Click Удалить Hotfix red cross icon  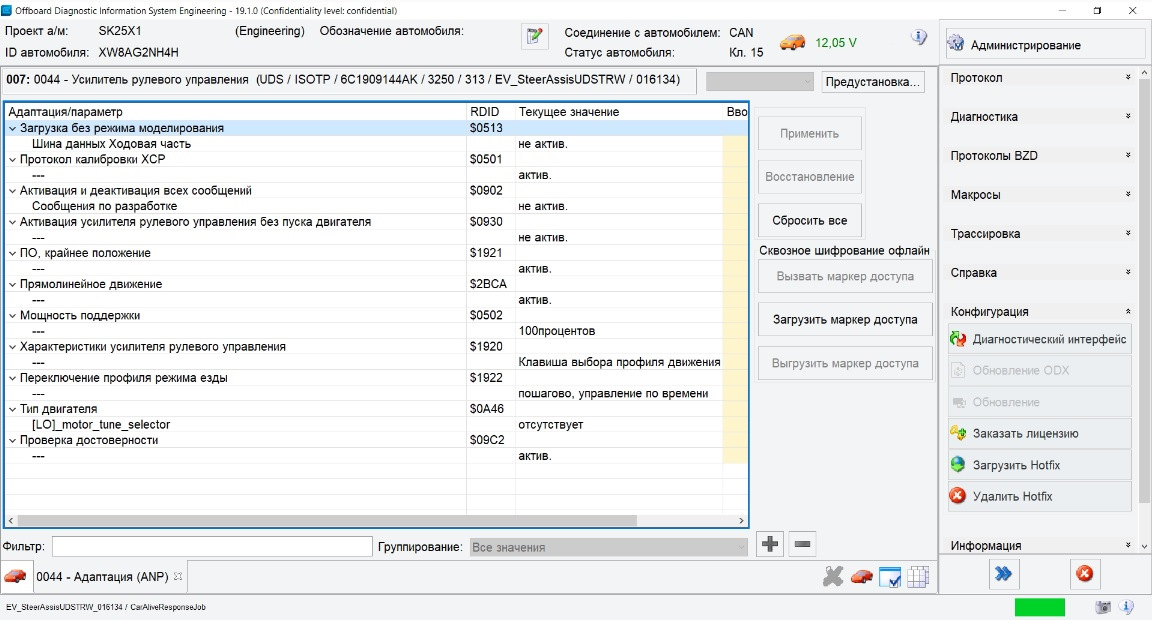pos(957,496)
